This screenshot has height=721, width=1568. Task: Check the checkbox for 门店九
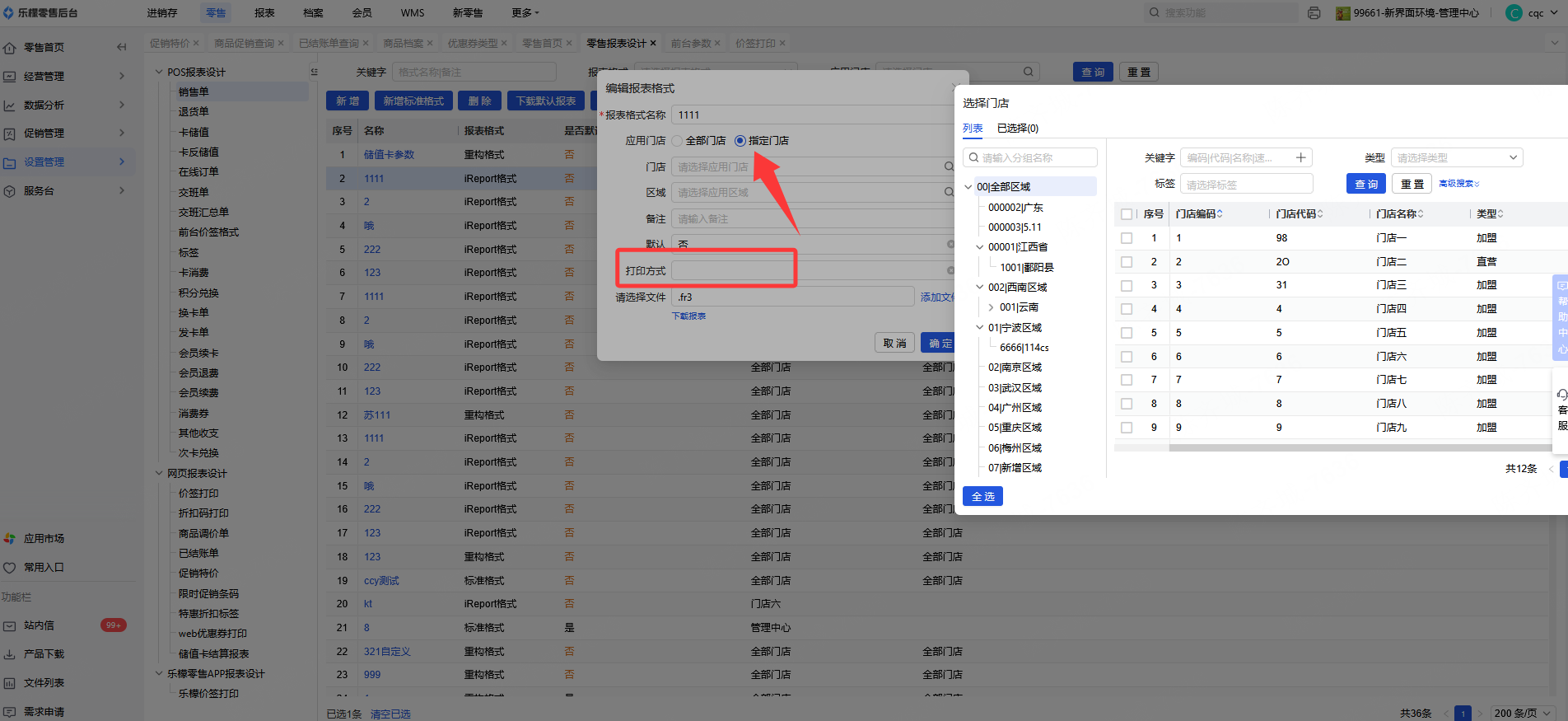click(1127, 428)
